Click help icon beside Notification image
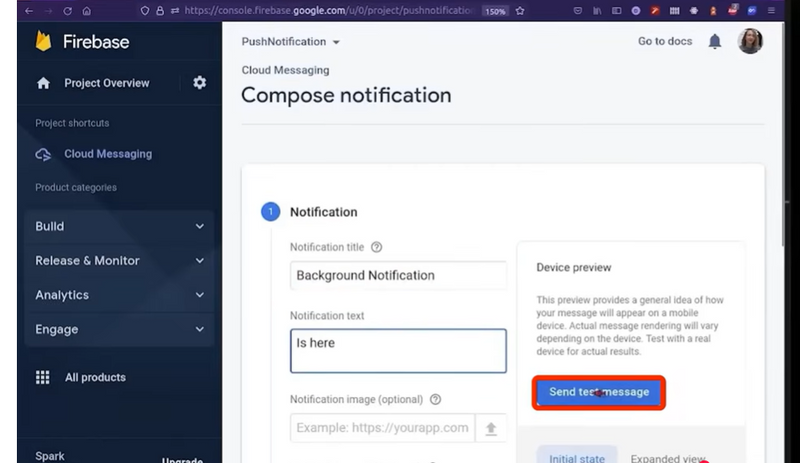Viewport: 800px width, 463px height. (x=435, y=399)
